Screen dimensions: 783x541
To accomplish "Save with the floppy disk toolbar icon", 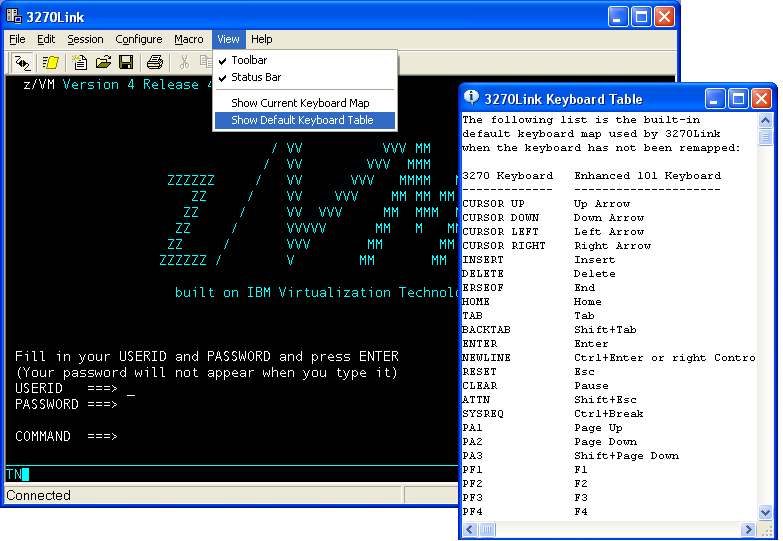I will pos(126,62).
